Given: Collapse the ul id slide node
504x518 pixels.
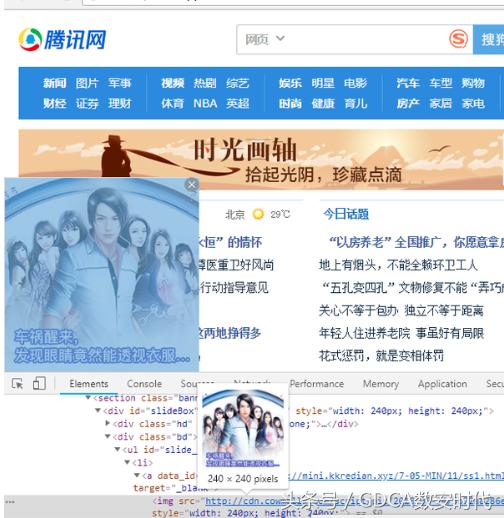Looking at the screenshot, I should (117, 449).
